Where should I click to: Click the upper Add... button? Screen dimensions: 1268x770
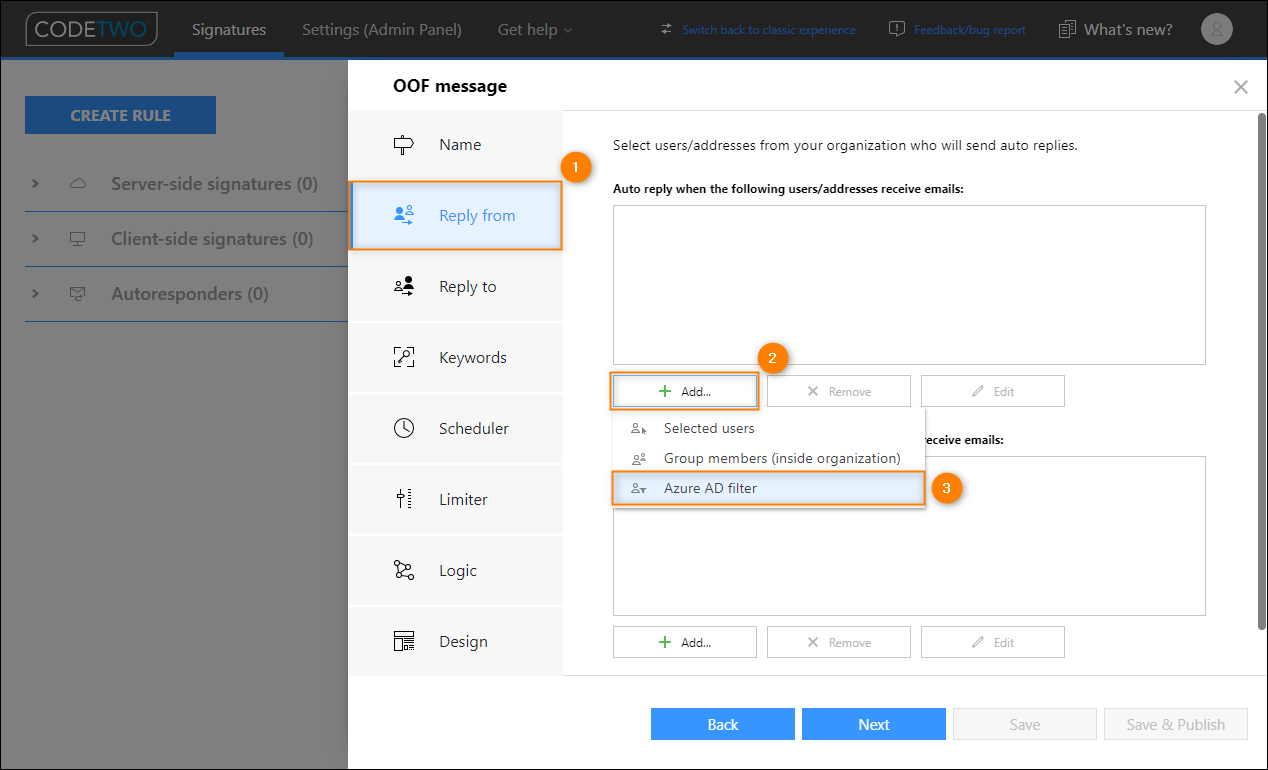(685, 391)
